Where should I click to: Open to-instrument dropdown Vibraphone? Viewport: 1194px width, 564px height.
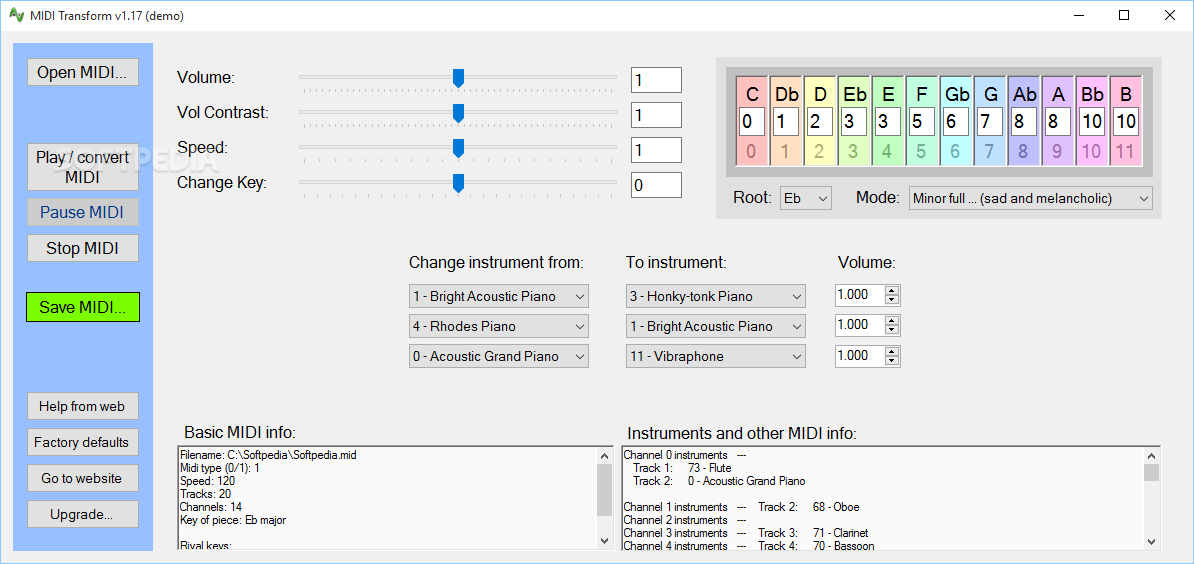point(716,356)
